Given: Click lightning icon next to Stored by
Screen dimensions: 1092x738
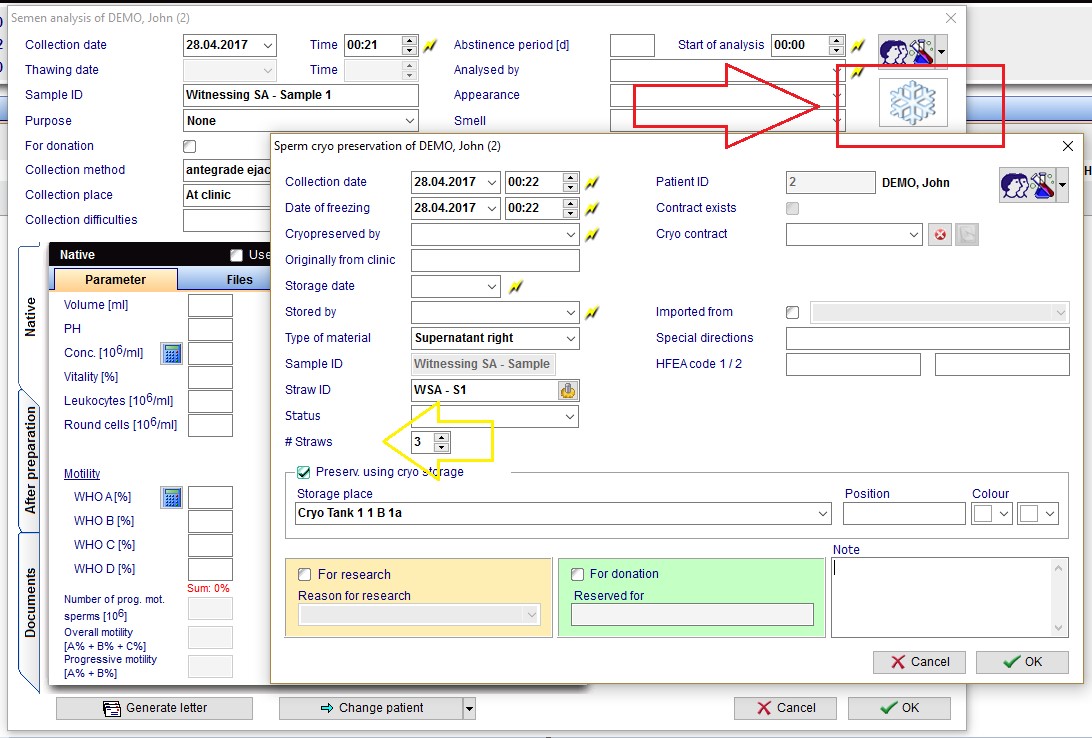Looking at the screenshot, I should tap(592, 313).
